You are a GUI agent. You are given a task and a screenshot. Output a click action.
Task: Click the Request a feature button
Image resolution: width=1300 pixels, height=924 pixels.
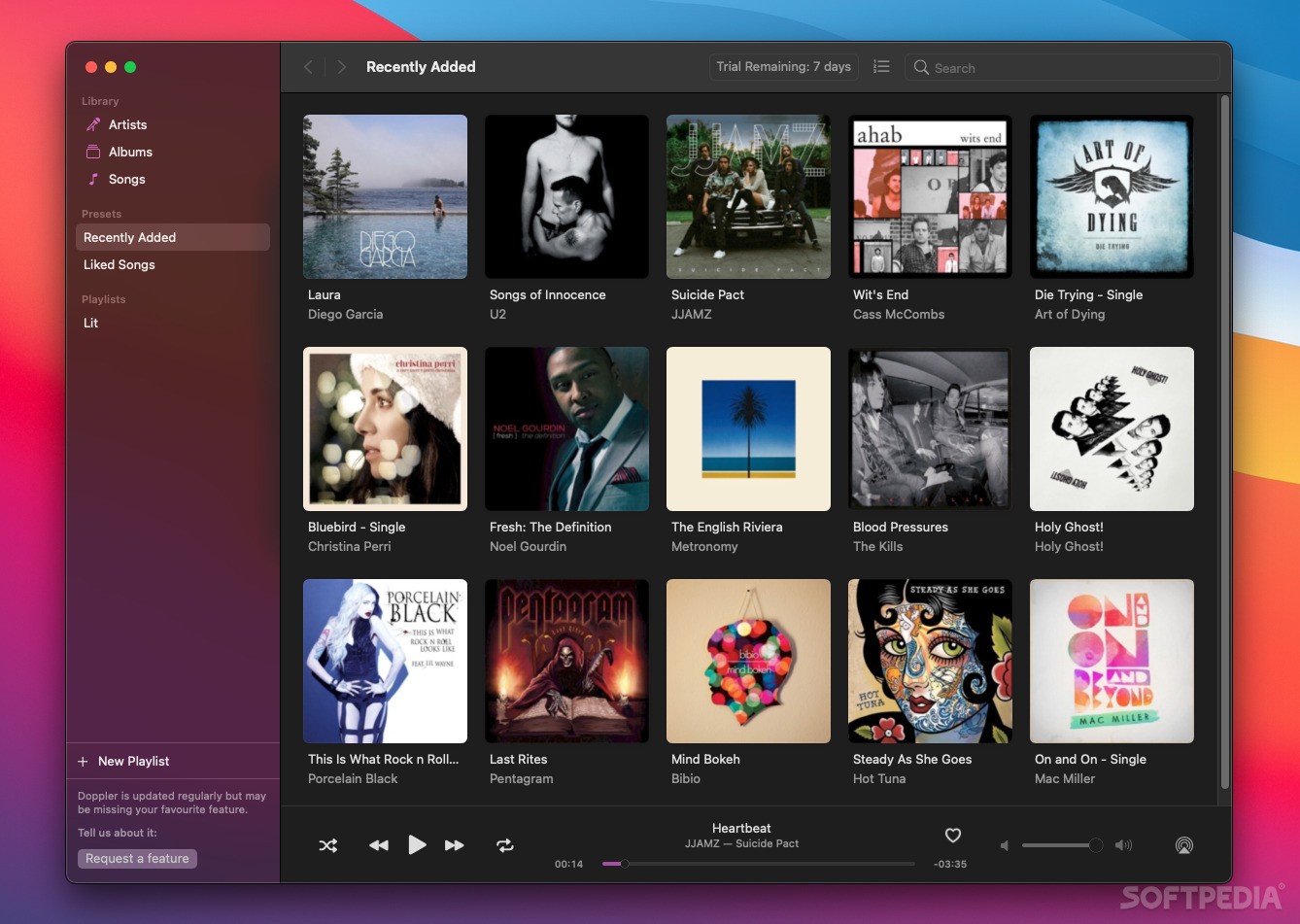pyautogui.click(x=137, y=858)
